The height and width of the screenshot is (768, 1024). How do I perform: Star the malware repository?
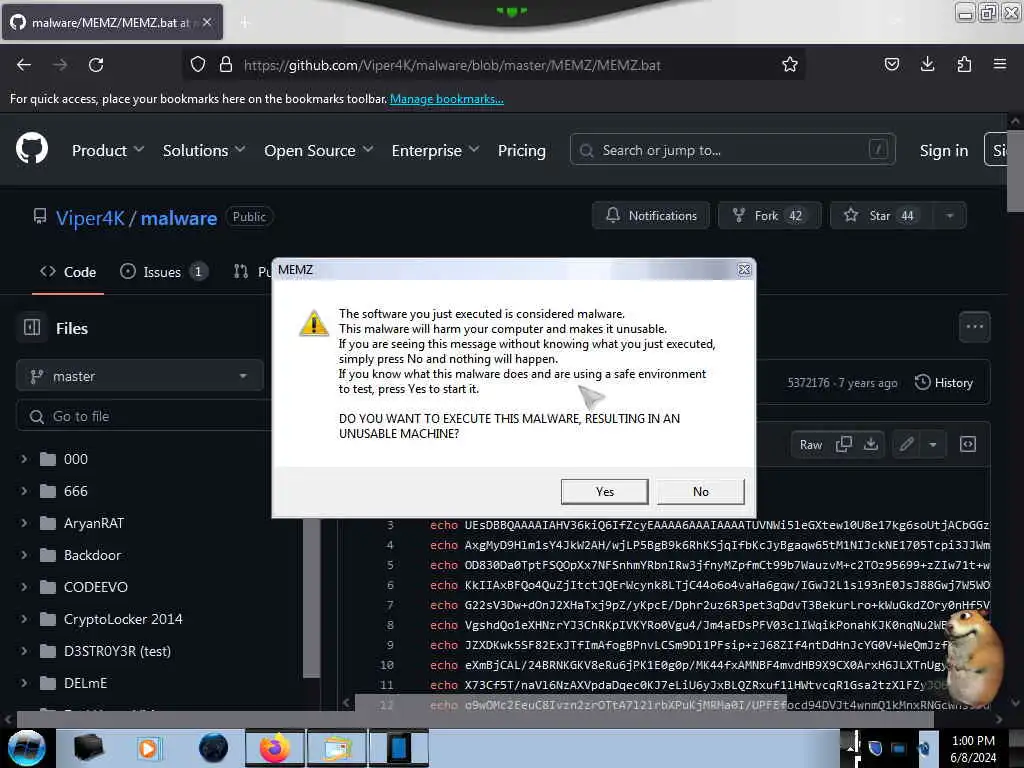(x=882, y=216)
